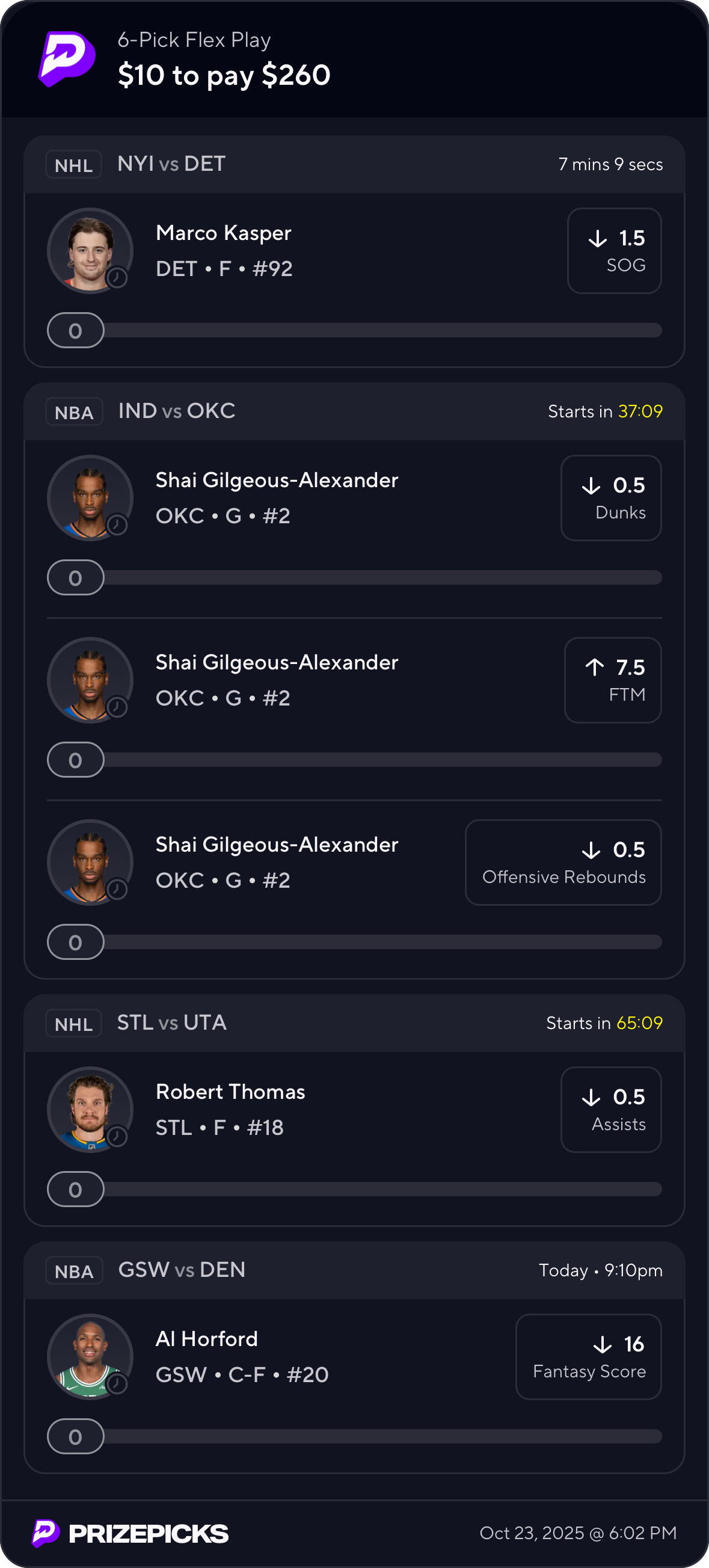Click the Al Horford player name

point(206,1338)
